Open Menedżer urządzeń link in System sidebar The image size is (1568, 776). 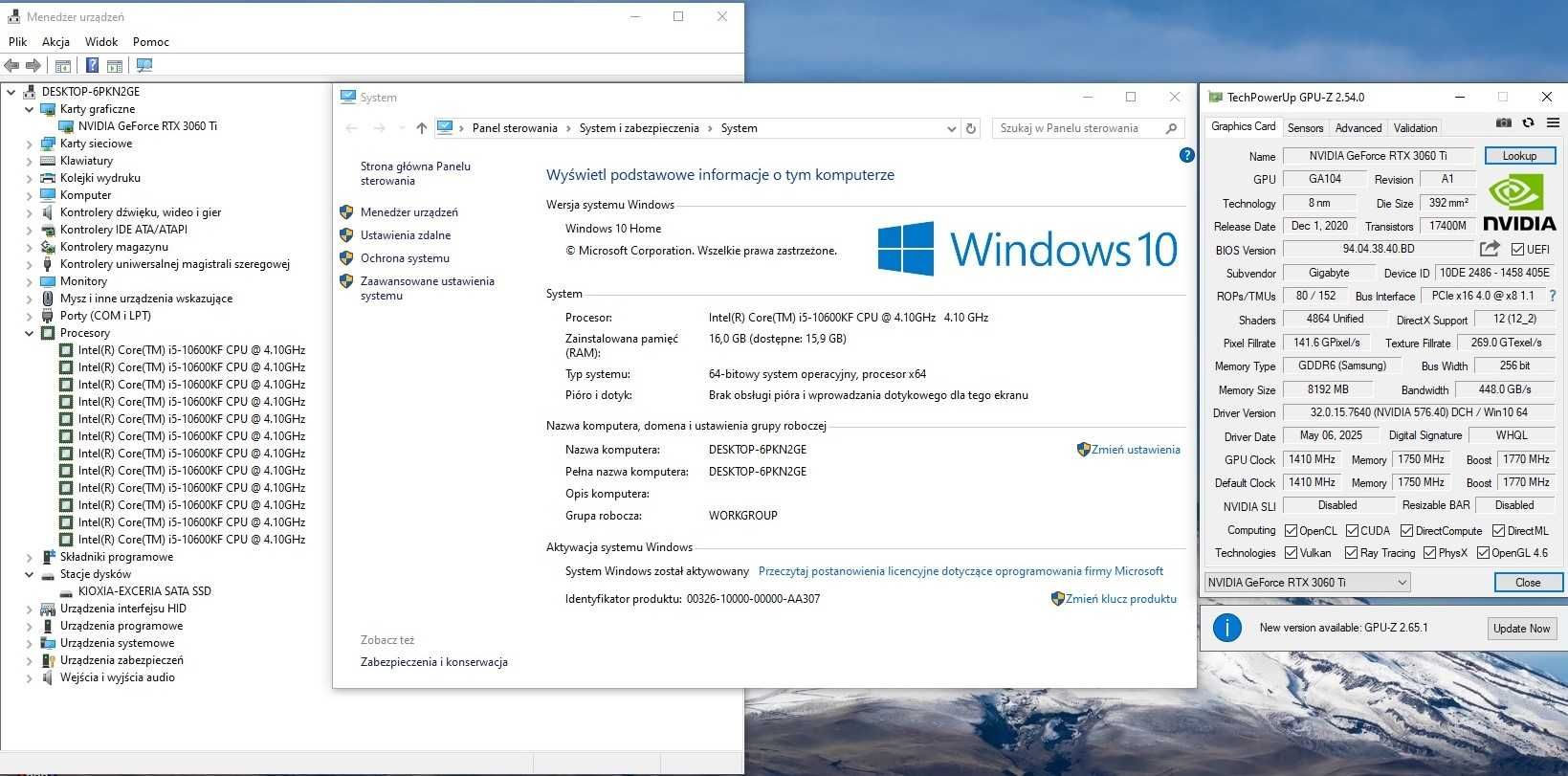[x=409, y=212]
